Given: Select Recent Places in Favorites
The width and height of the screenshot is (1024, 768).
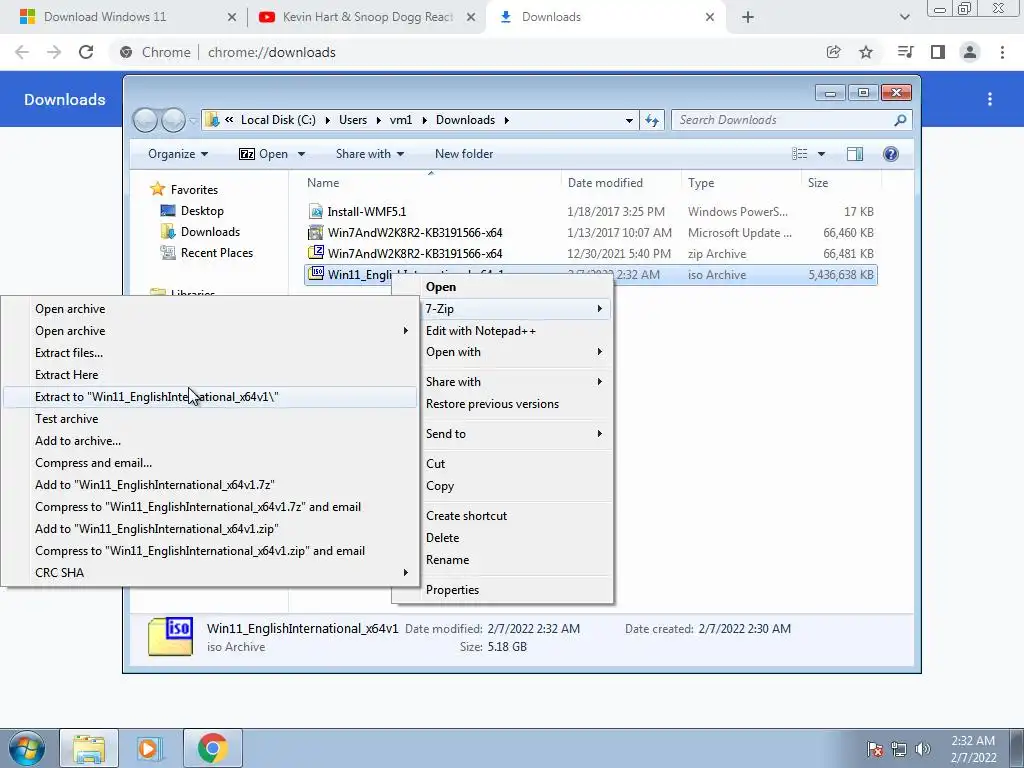Looking at the screenshot, I should pos(207,253).
